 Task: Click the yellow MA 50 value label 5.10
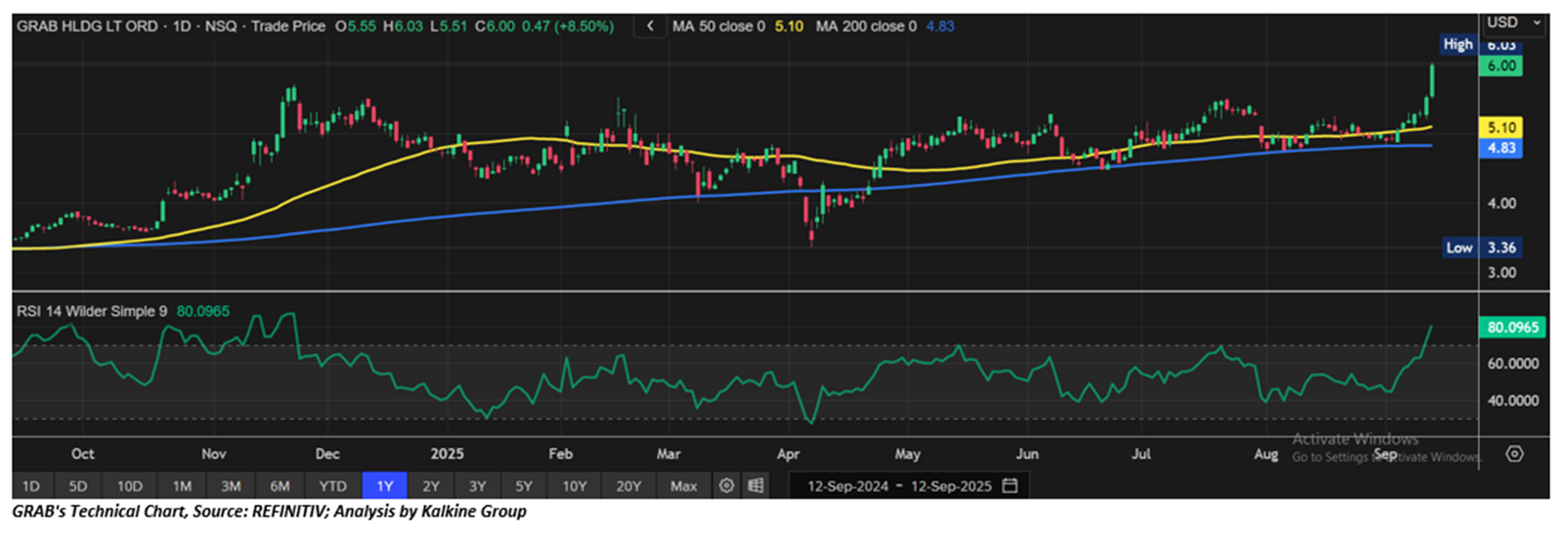(x=1502, y=128)
